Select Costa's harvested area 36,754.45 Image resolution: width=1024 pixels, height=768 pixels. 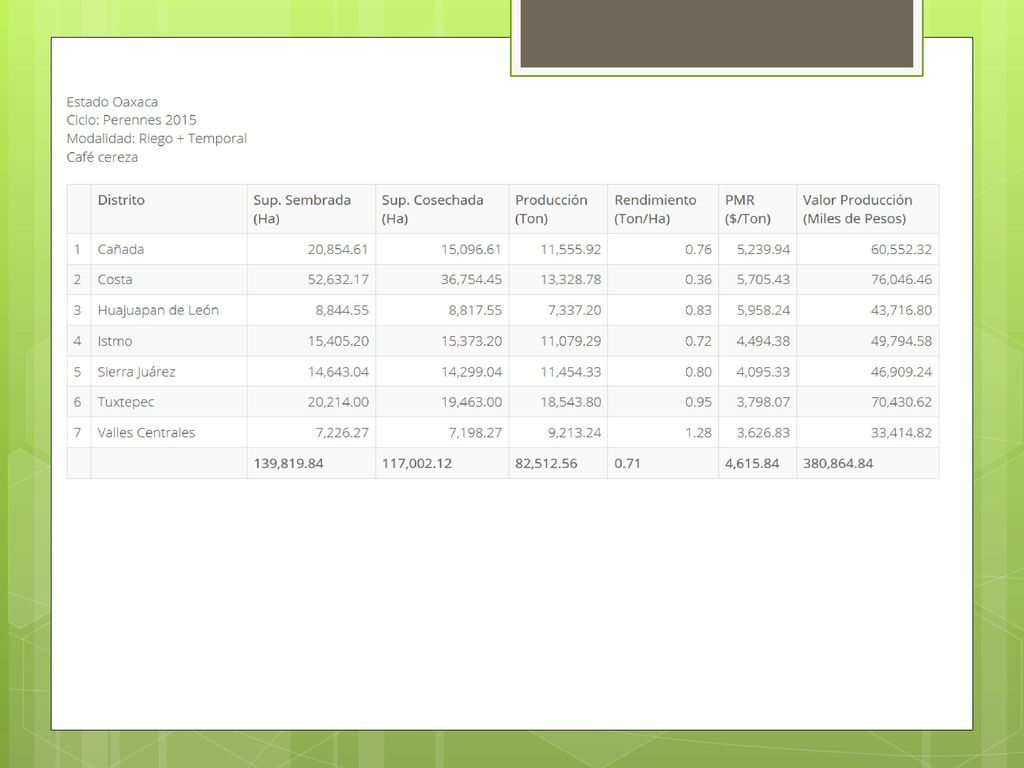point(471,280)
